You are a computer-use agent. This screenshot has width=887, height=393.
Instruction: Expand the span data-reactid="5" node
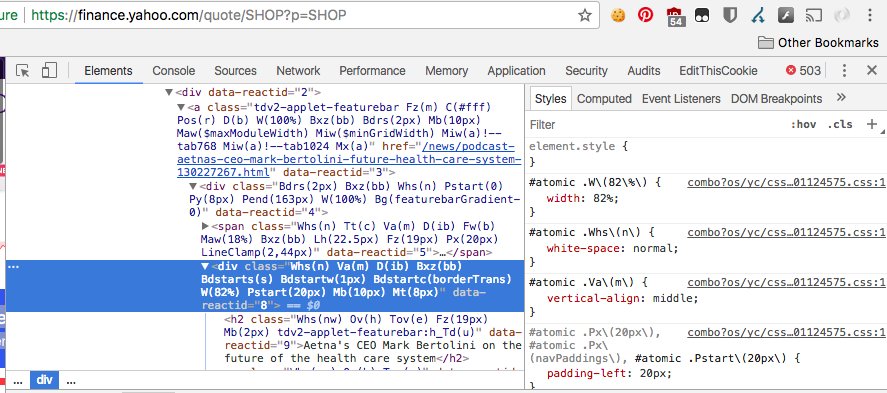[x=206, y=226]
